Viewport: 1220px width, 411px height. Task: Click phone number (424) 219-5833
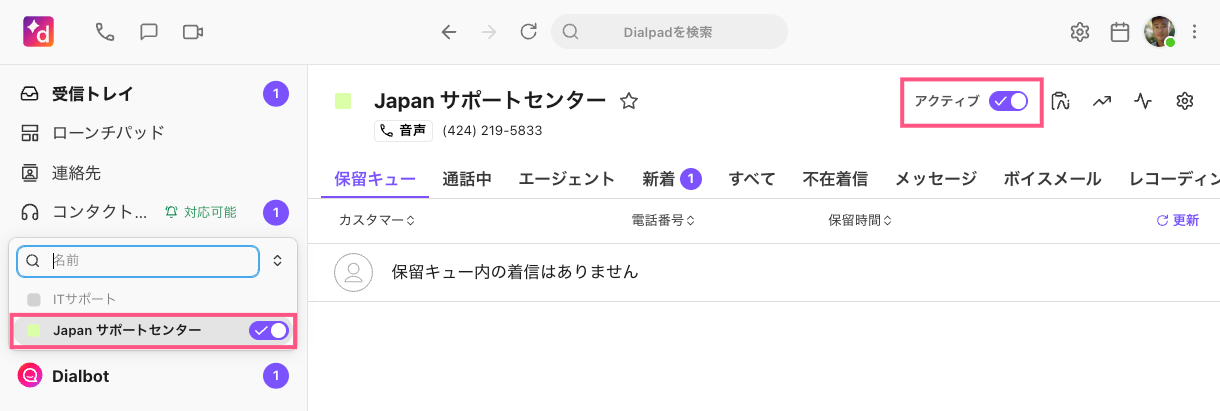[x=492, y=130]
